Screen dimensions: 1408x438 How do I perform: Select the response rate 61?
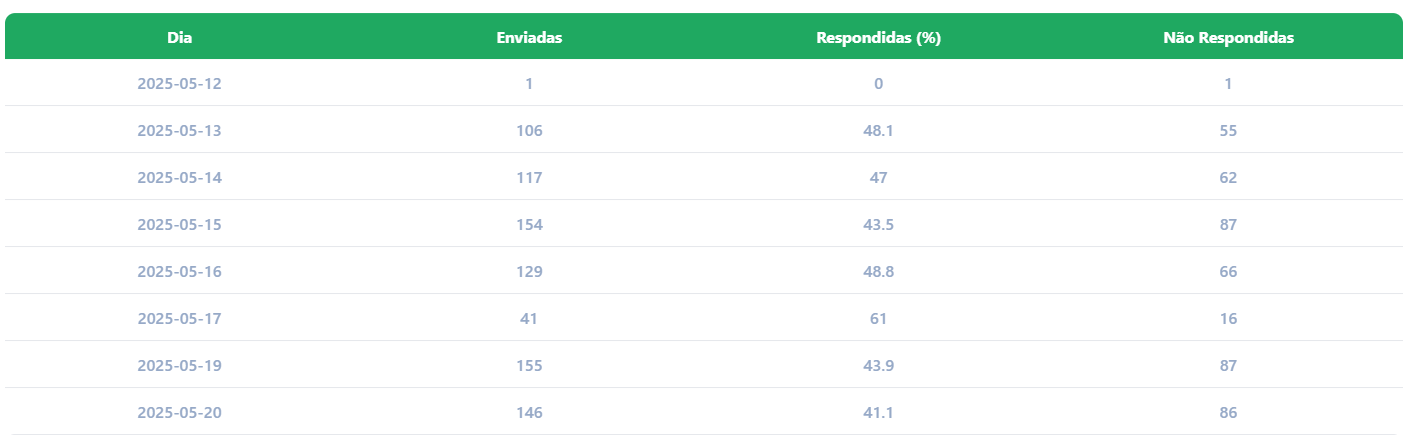tap(878, 319)
